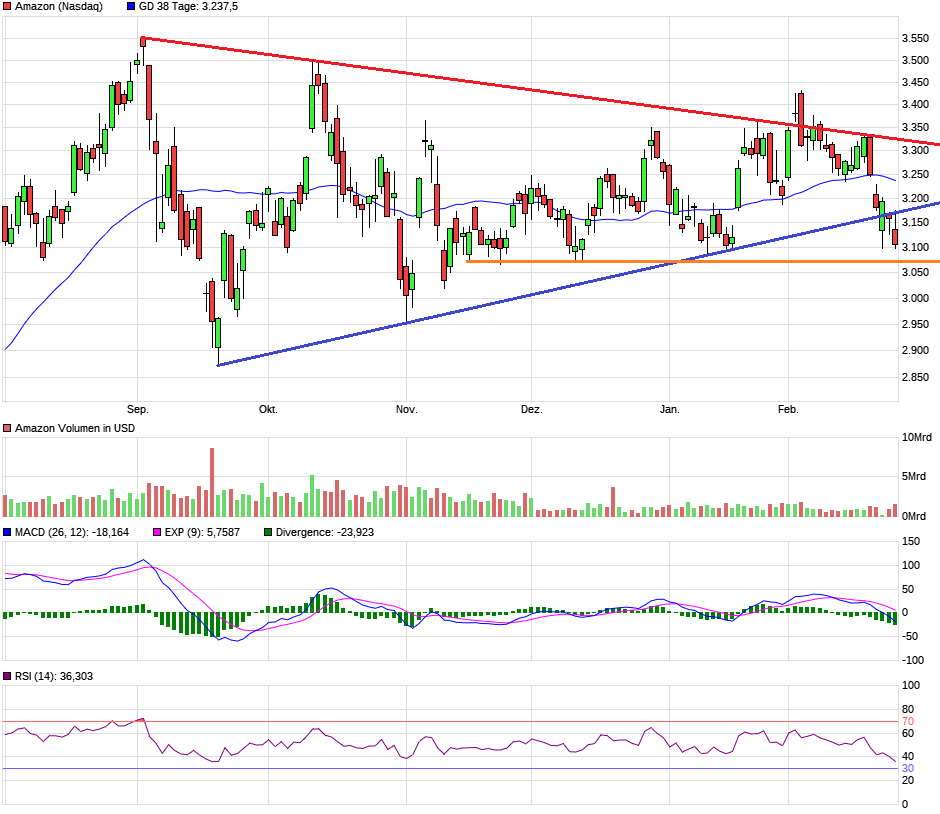Click the lowest candle where blue trendline begins

coord(218,333)
